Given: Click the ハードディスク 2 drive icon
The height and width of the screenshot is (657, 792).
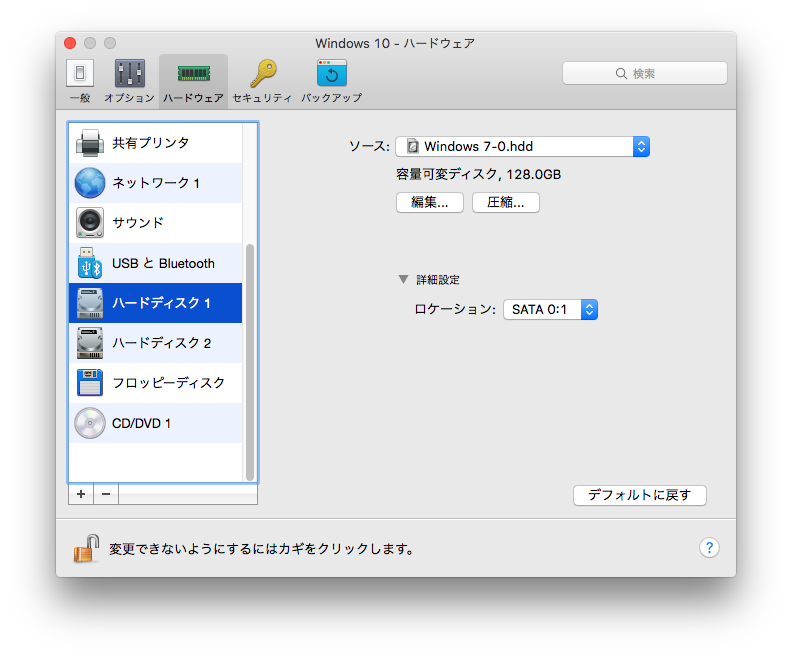Looking at the screenshot, I should point(90,343).
